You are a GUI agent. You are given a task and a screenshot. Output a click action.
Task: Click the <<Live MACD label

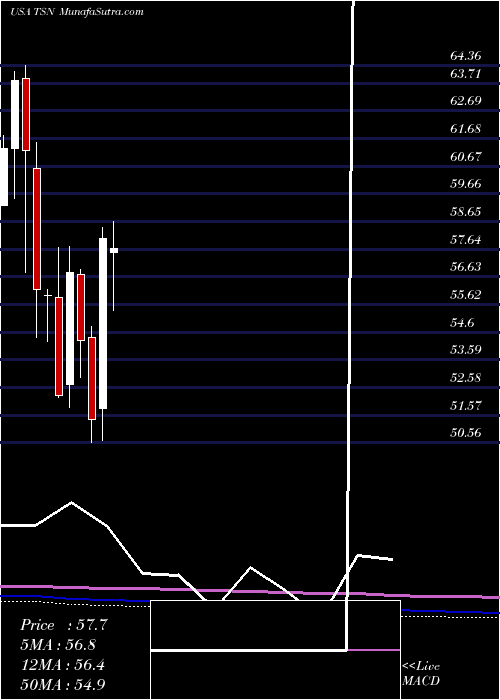coord(421,674)
